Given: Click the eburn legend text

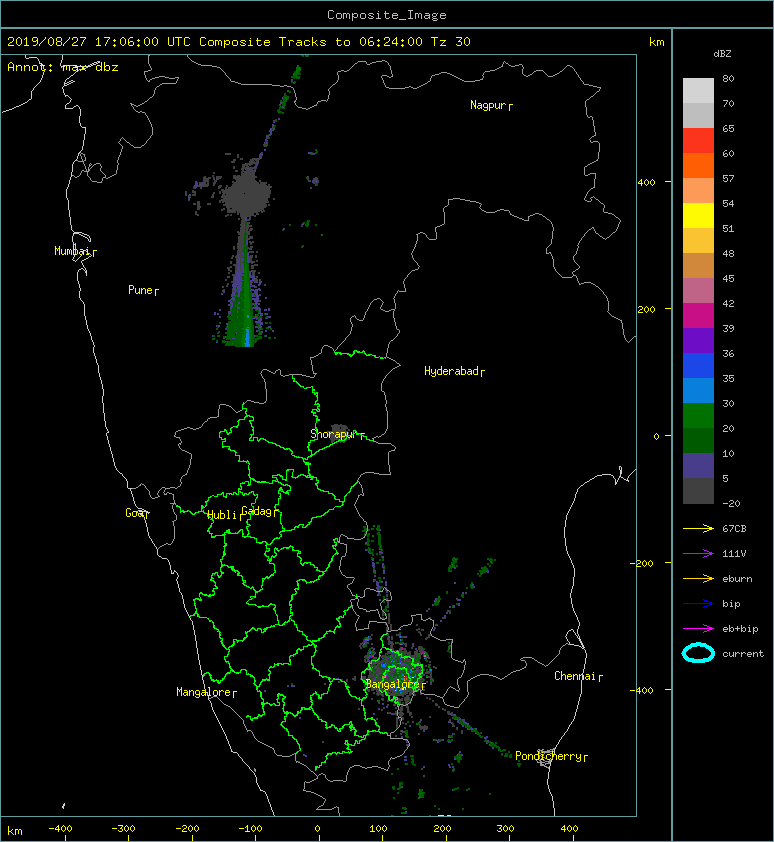Looking at the screenshot, I should 737,579.
